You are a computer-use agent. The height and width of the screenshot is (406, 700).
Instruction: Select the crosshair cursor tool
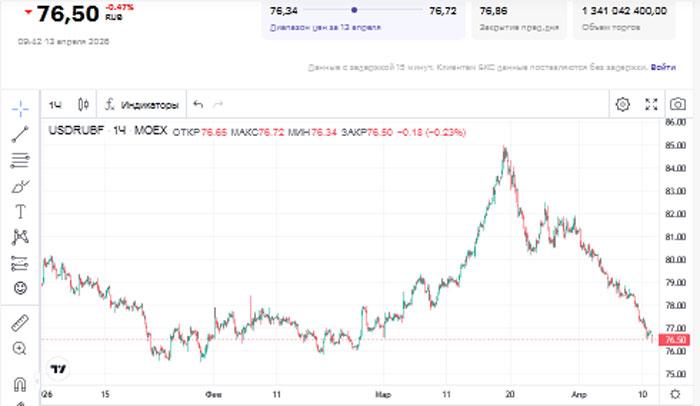point(20,108)
